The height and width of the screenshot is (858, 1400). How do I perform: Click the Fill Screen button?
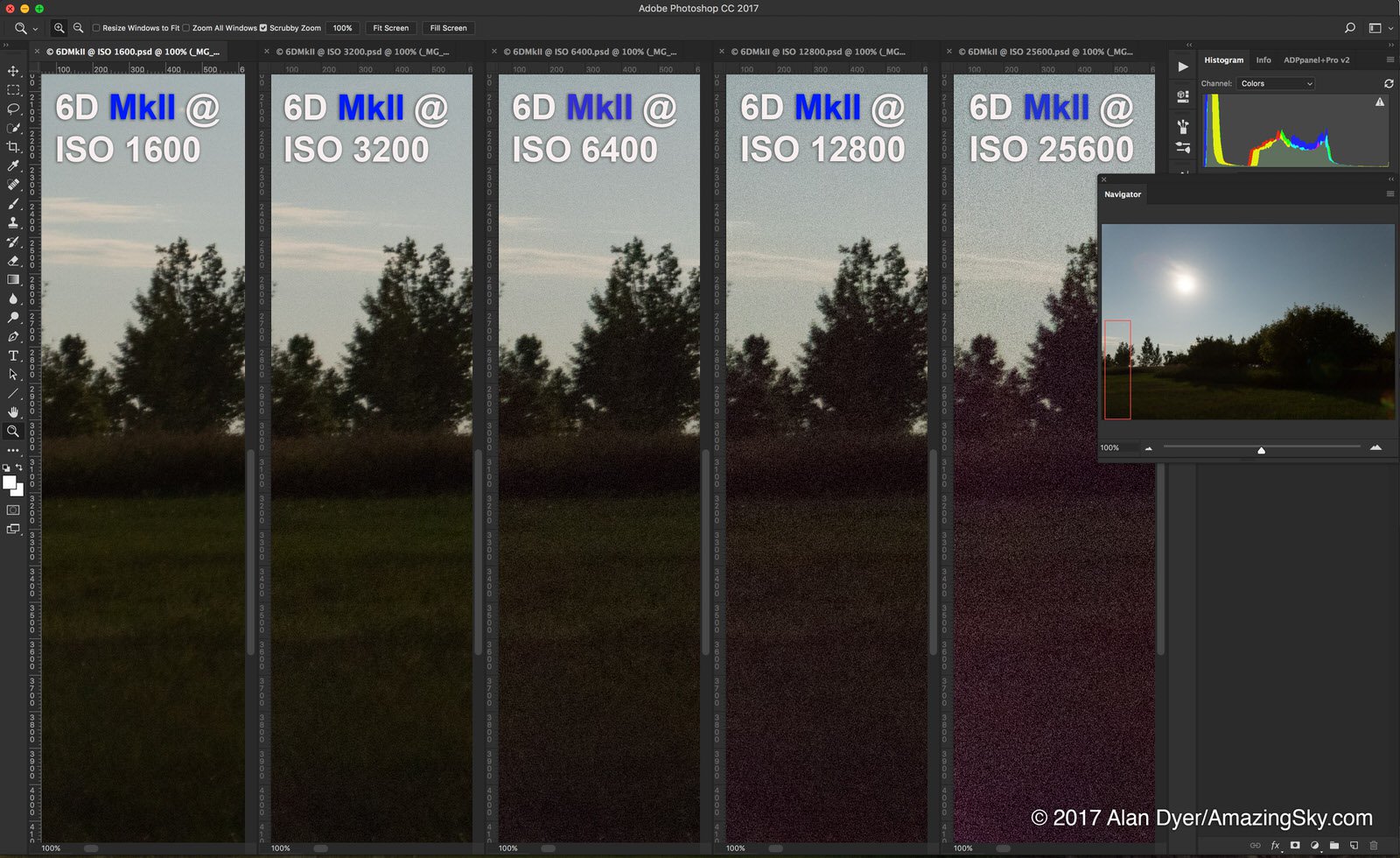pyautogui.click(x=448, y=28)
